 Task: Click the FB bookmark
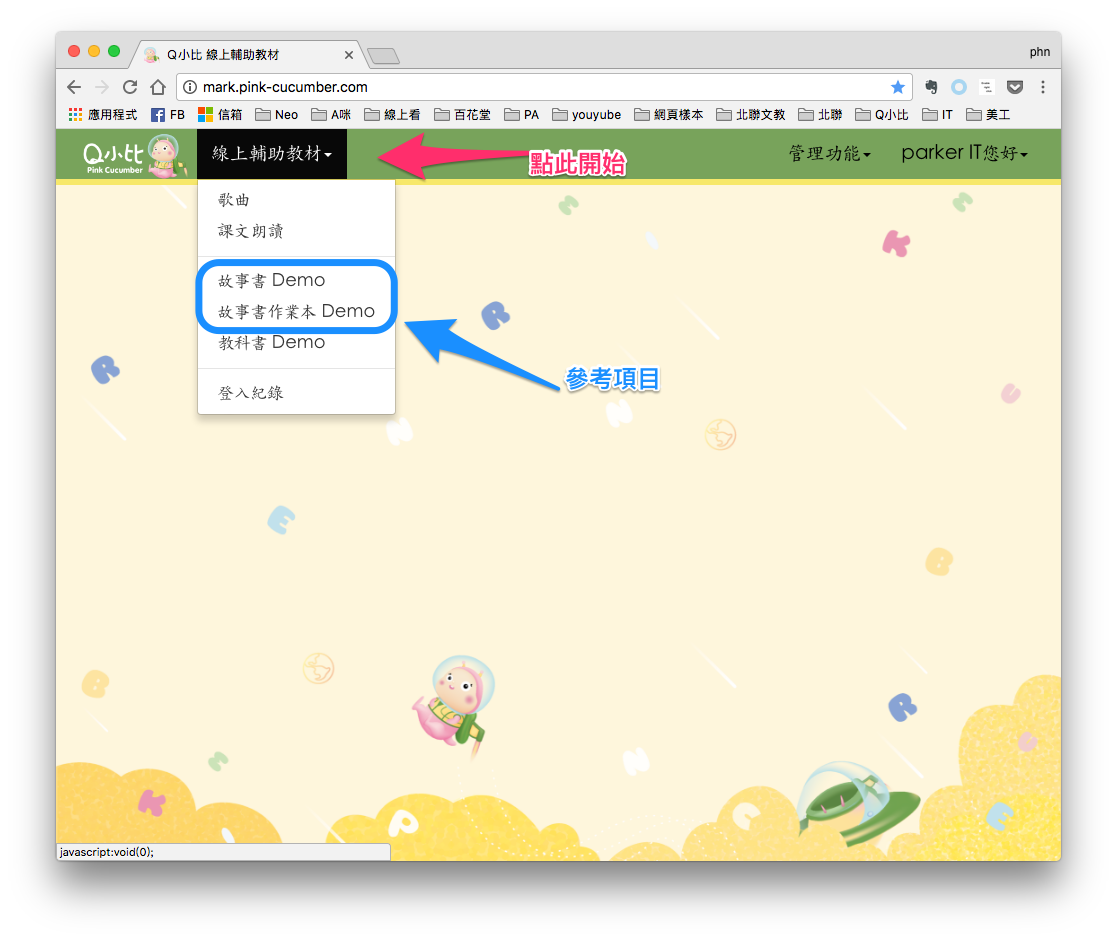tap(167, 115)
